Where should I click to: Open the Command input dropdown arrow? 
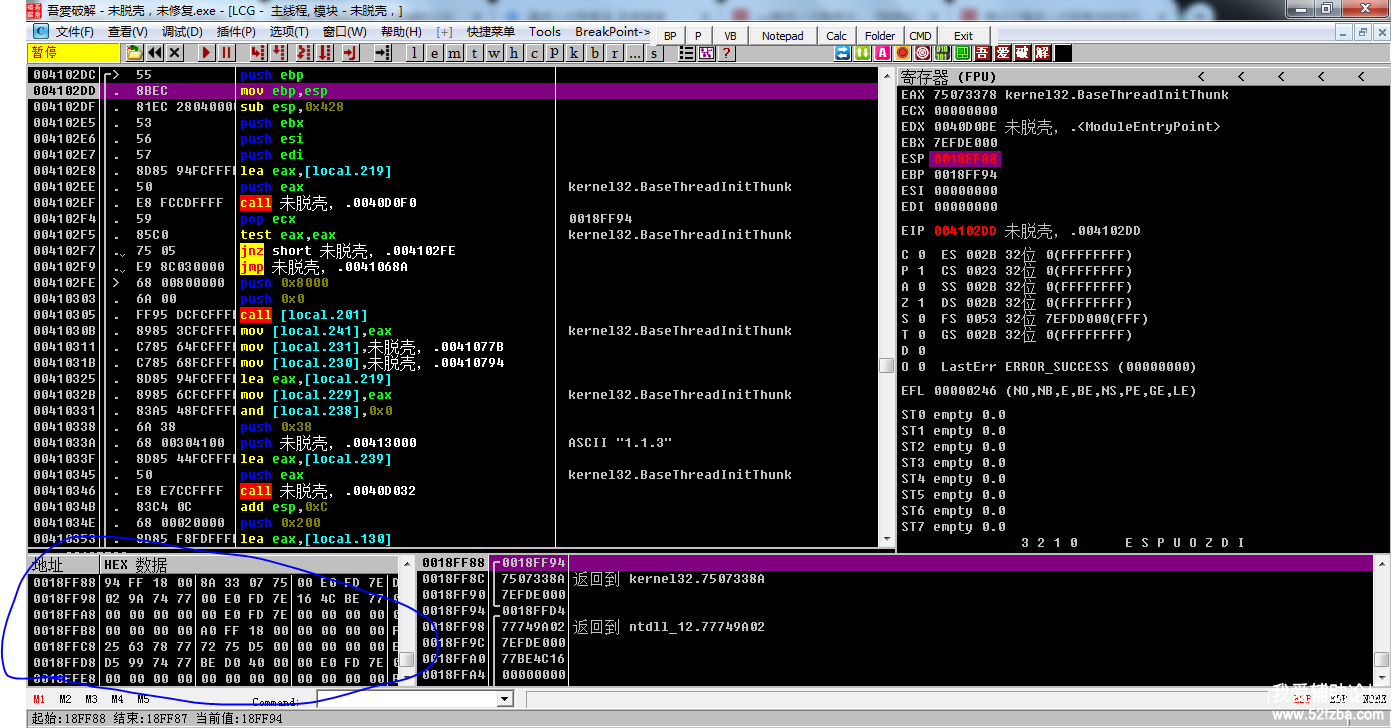(507, 699)
